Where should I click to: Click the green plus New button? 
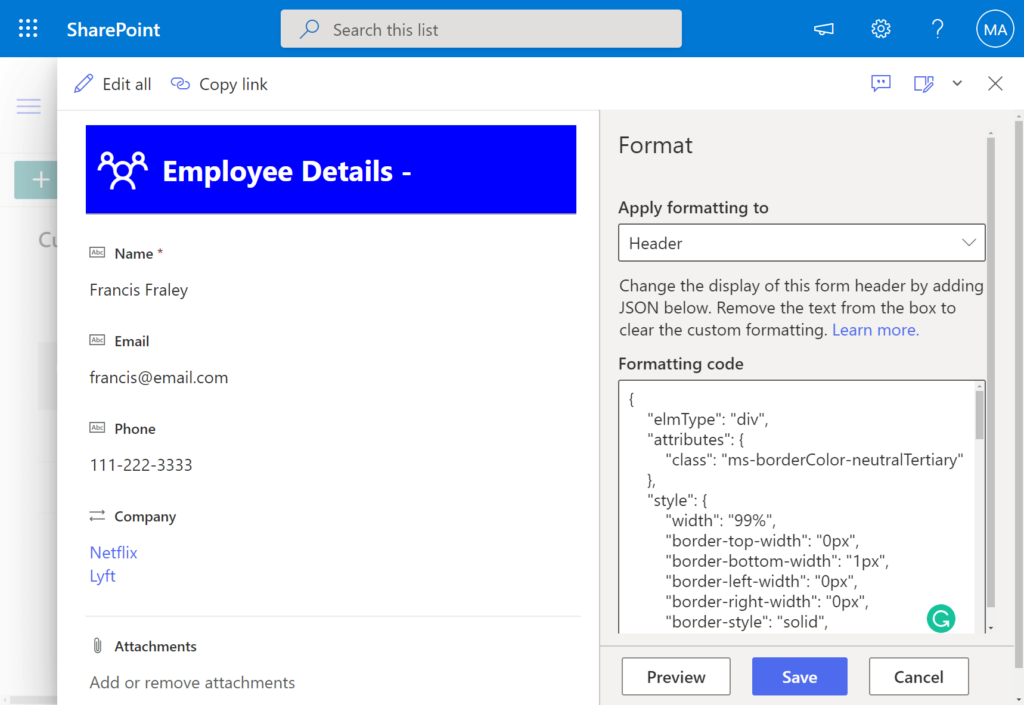click(36, 180)
